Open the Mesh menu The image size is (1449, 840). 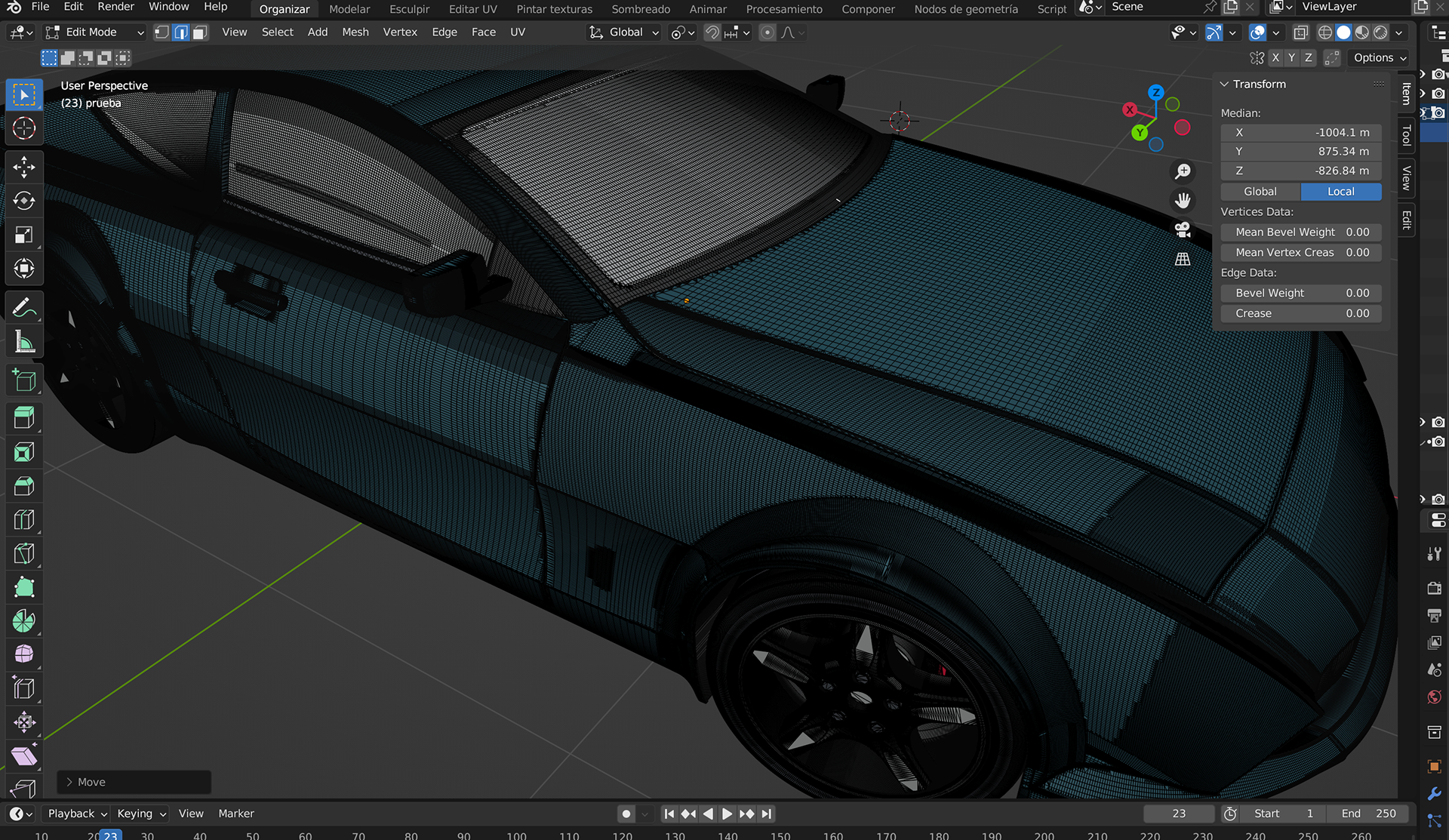point(355,32)
